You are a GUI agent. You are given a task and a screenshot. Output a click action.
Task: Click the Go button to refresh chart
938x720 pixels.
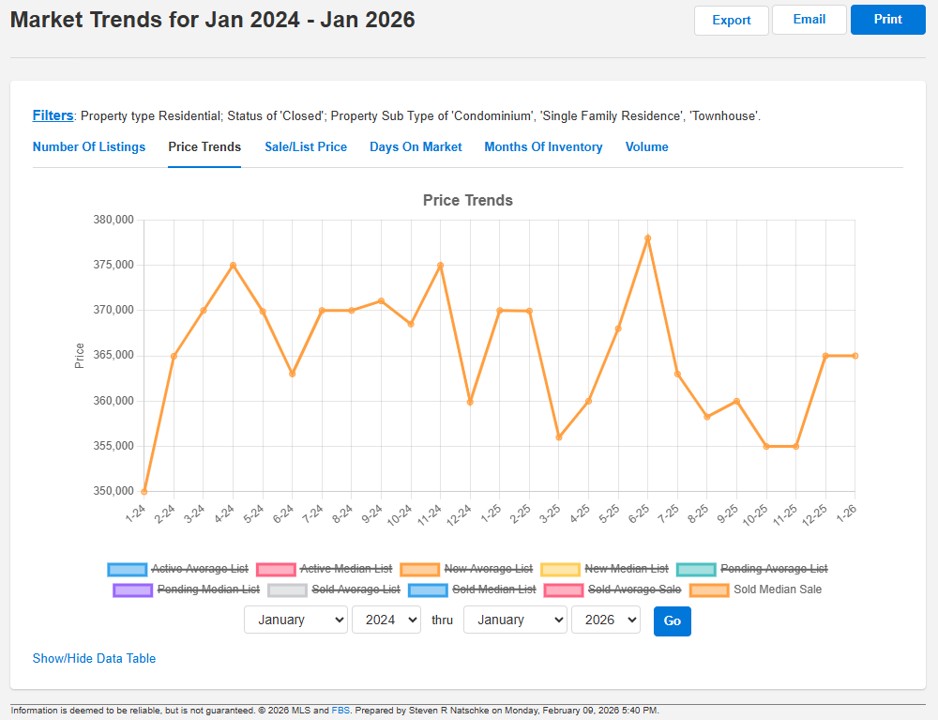(x=671, y=620)
